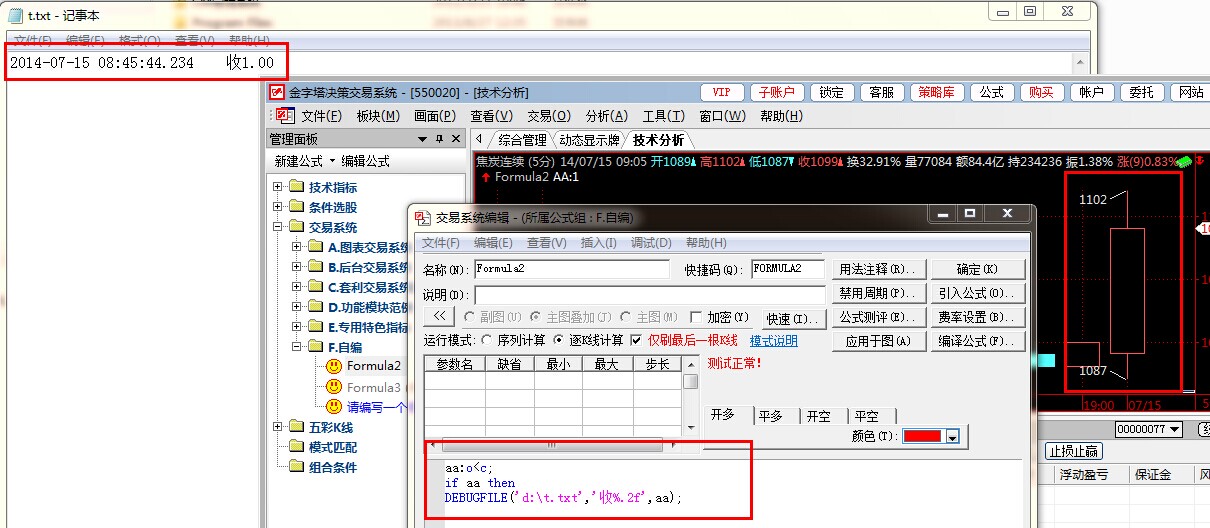
Task: Collapse the 交易系统 tree node
Action: coord(277,227)
